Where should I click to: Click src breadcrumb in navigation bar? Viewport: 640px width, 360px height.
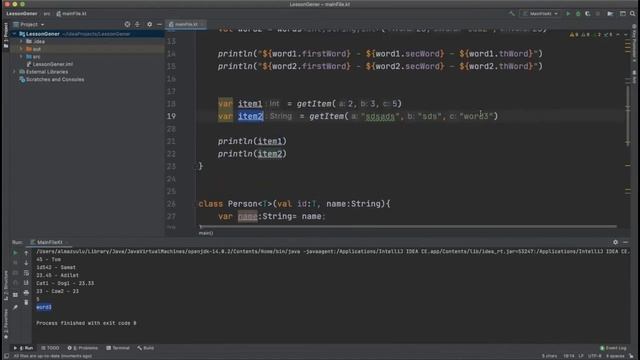point(47,13)
